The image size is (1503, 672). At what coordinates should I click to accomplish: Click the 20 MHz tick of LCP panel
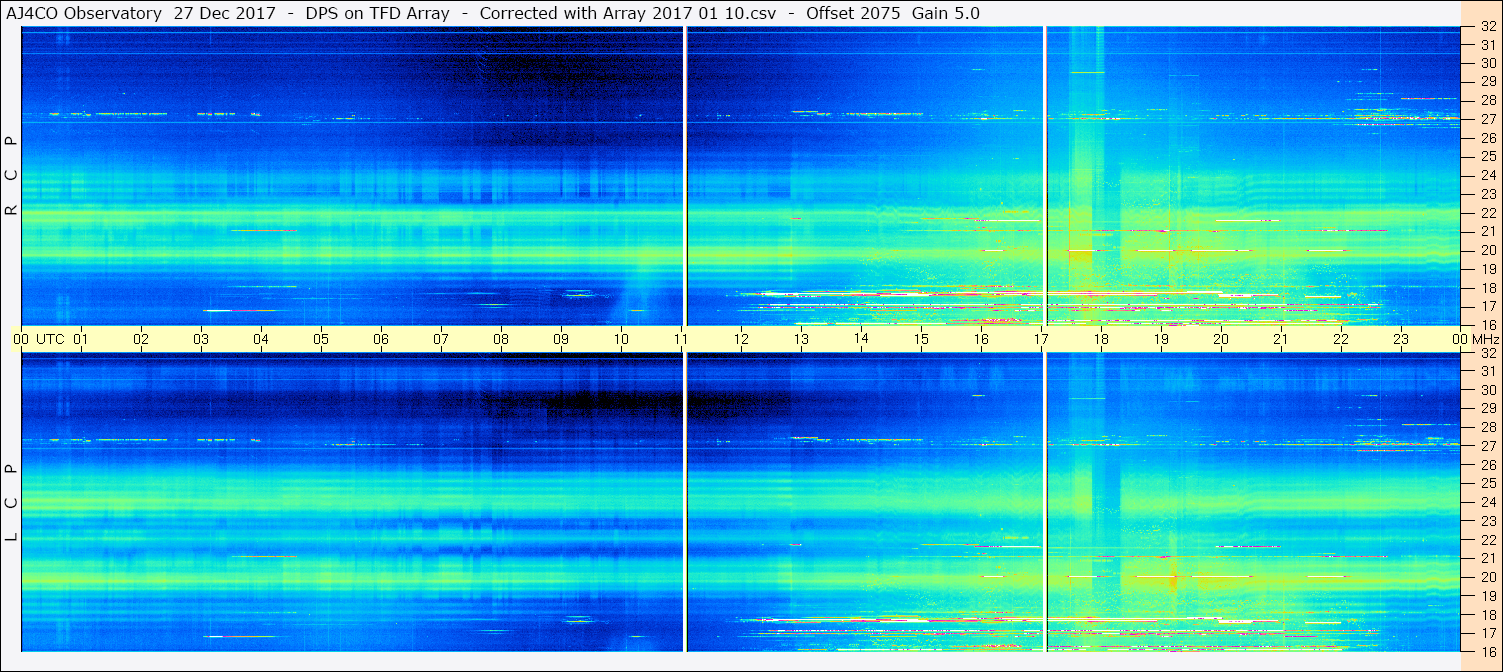pos(1488,577)
